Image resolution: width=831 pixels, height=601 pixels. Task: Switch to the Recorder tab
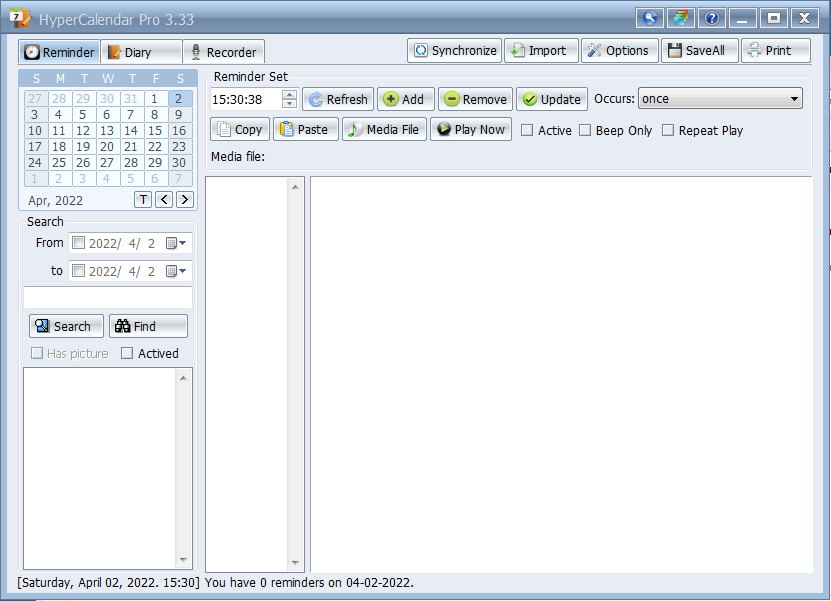click(223, 52)
